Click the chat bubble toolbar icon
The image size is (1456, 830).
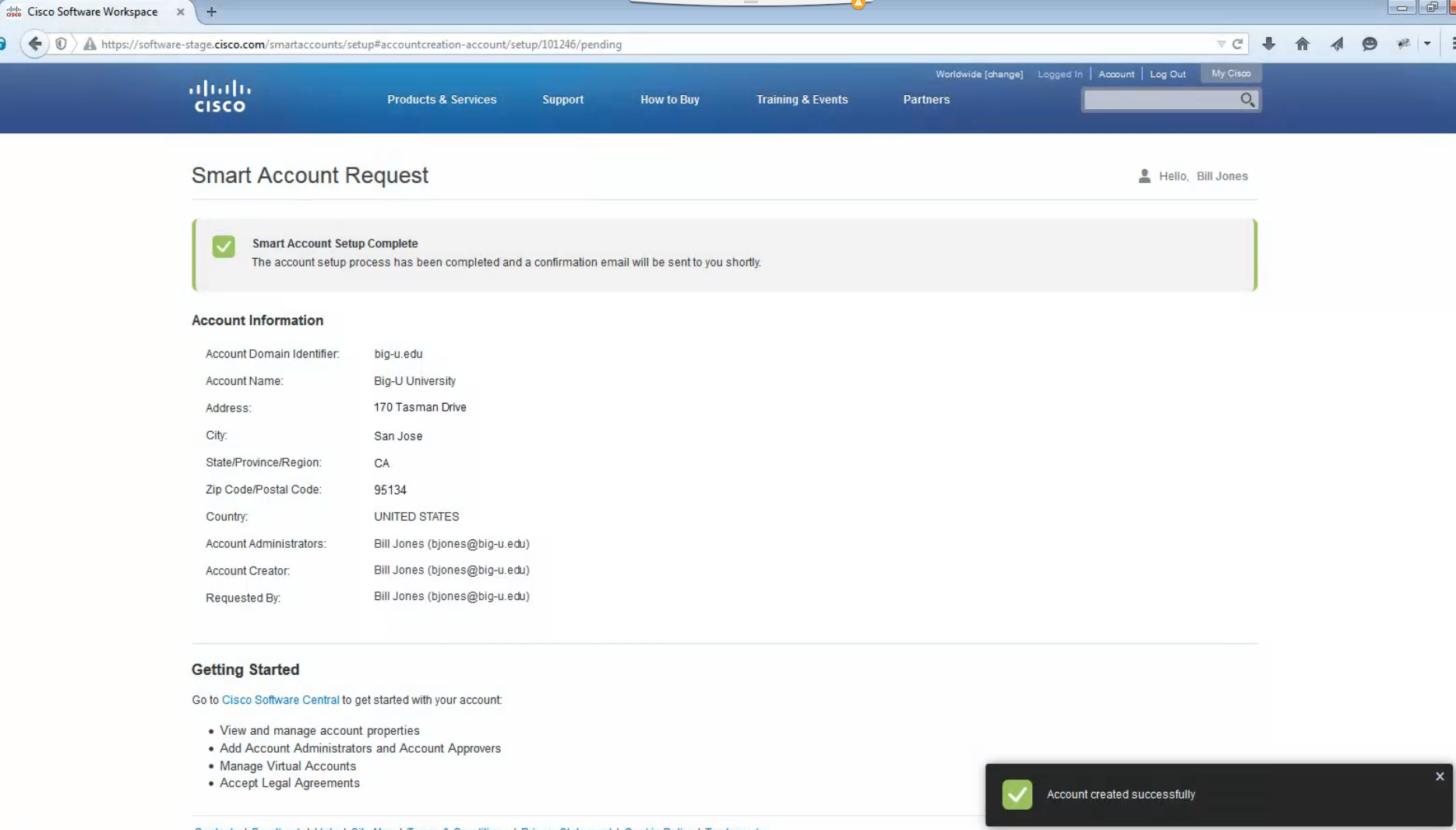point(1370,44)
